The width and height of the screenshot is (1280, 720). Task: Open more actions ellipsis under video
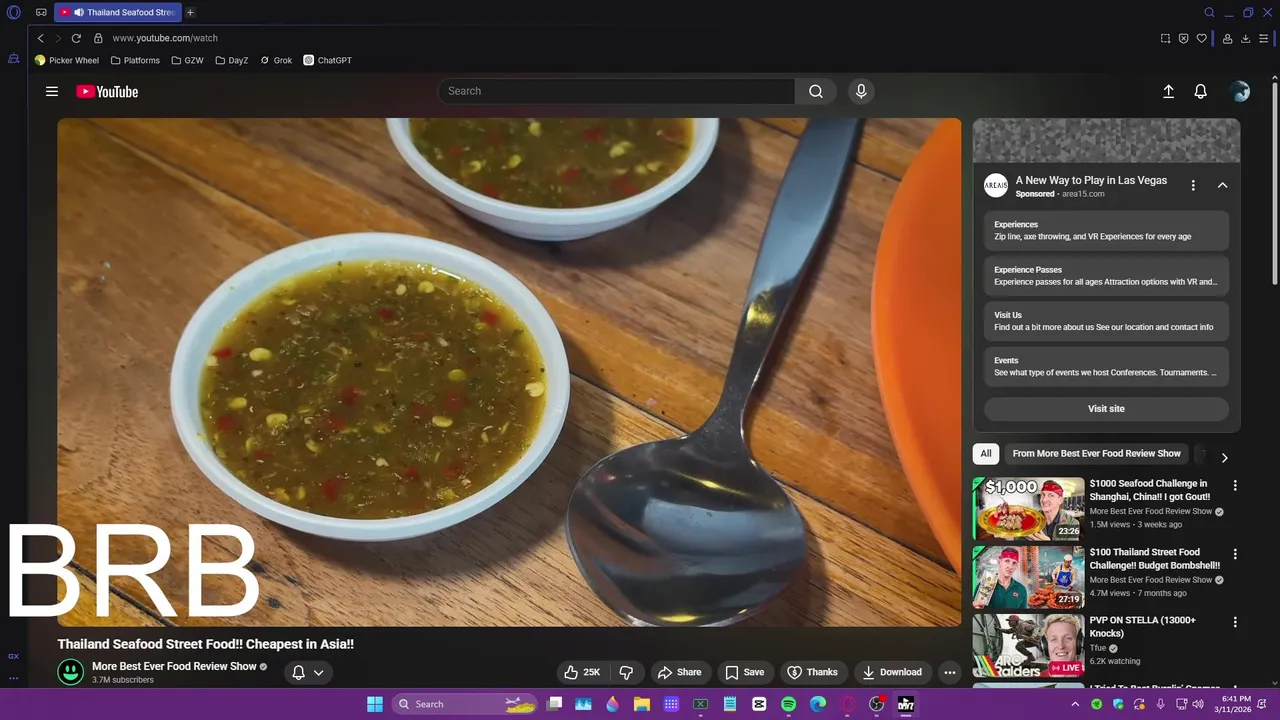click(950, 672)
